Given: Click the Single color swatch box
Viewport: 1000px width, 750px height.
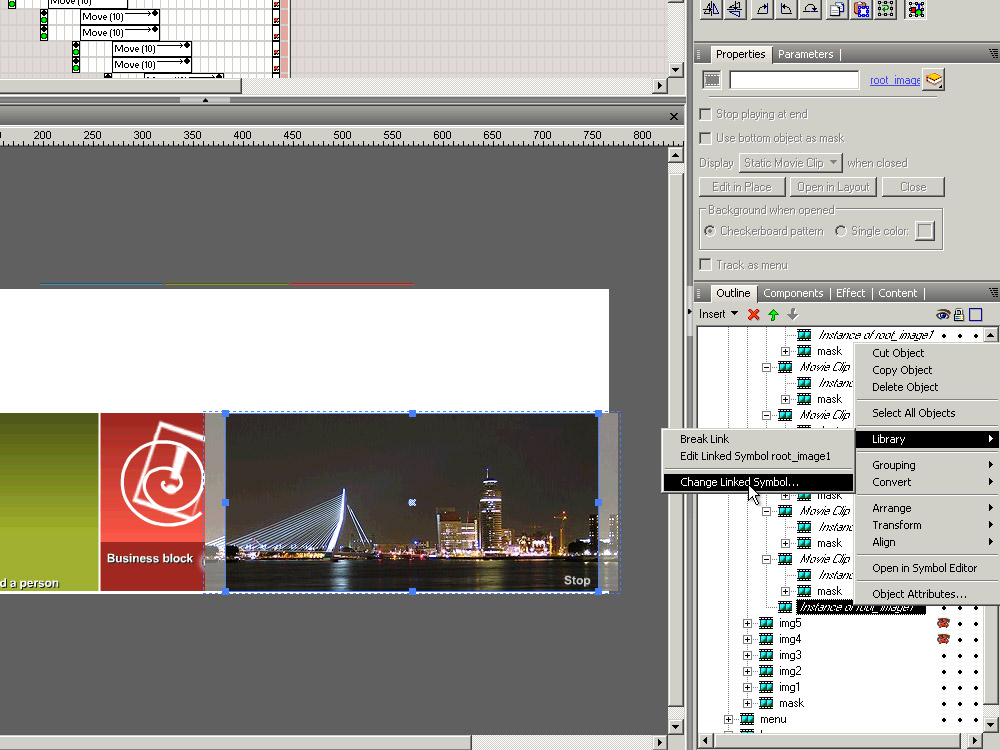Looking at the screenshot, I should click(925, 231).
